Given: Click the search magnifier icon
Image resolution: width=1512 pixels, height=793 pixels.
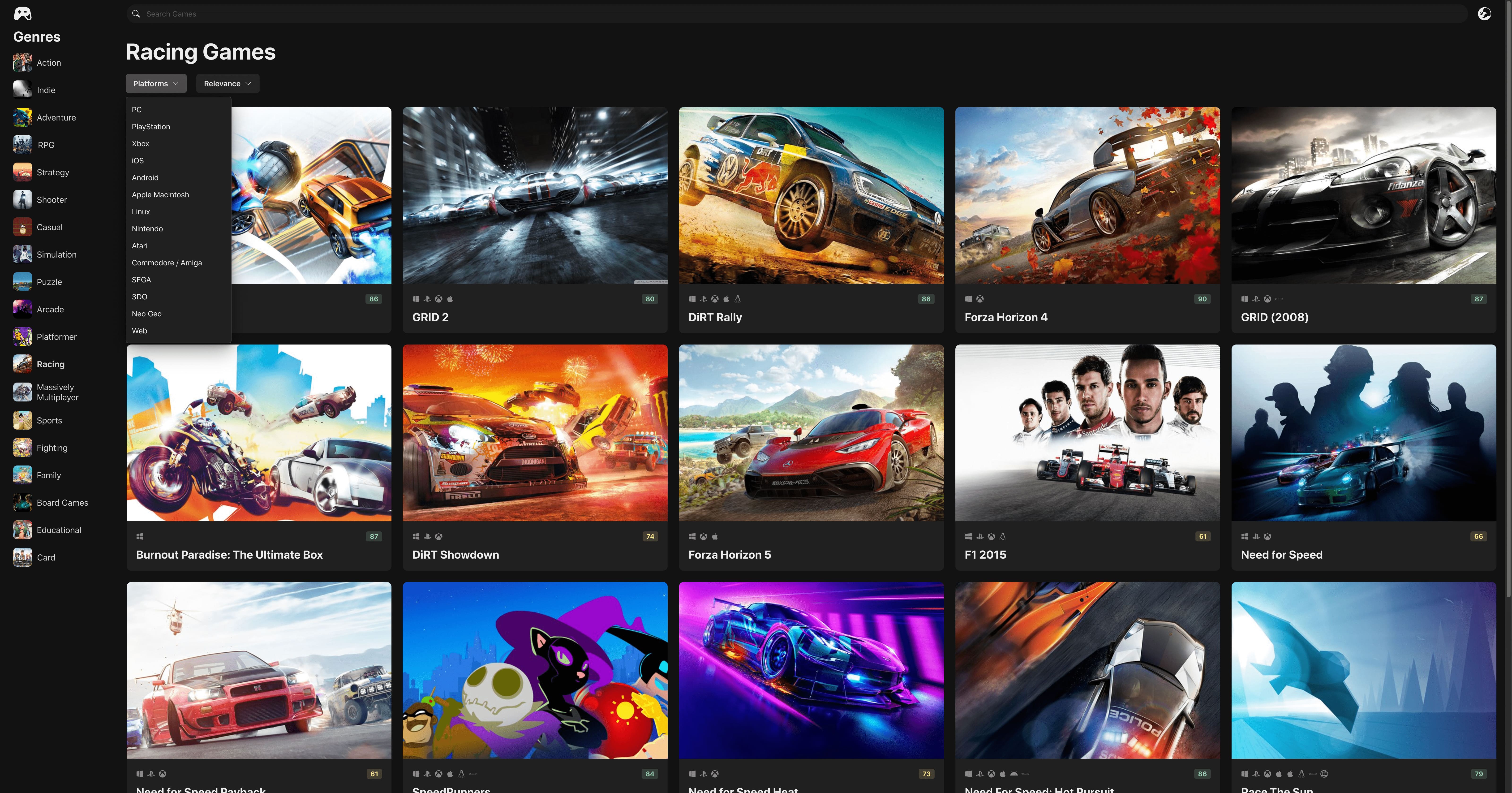Looking at the screenshot, I should [x=136, y=13].
